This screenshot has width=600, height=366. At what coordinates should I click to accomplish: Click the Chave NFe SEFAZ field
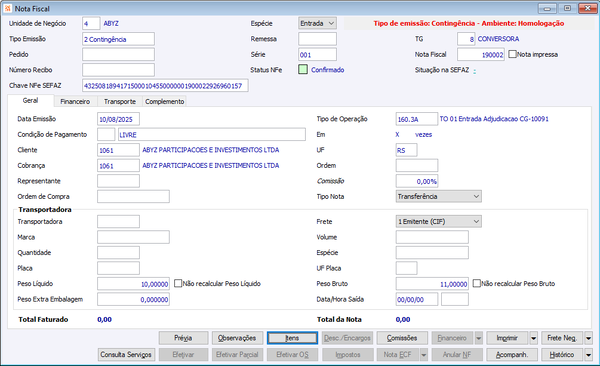coord(165,86)
